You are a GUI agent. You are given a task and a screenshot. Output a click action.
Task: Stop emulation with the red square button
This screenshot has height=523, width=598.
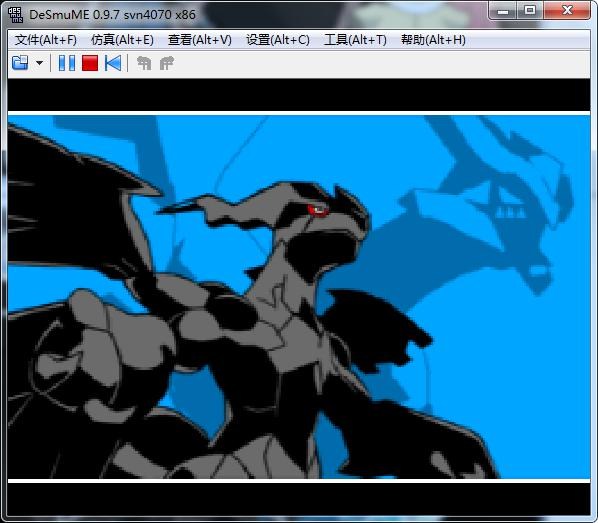[x=90, y=63]
